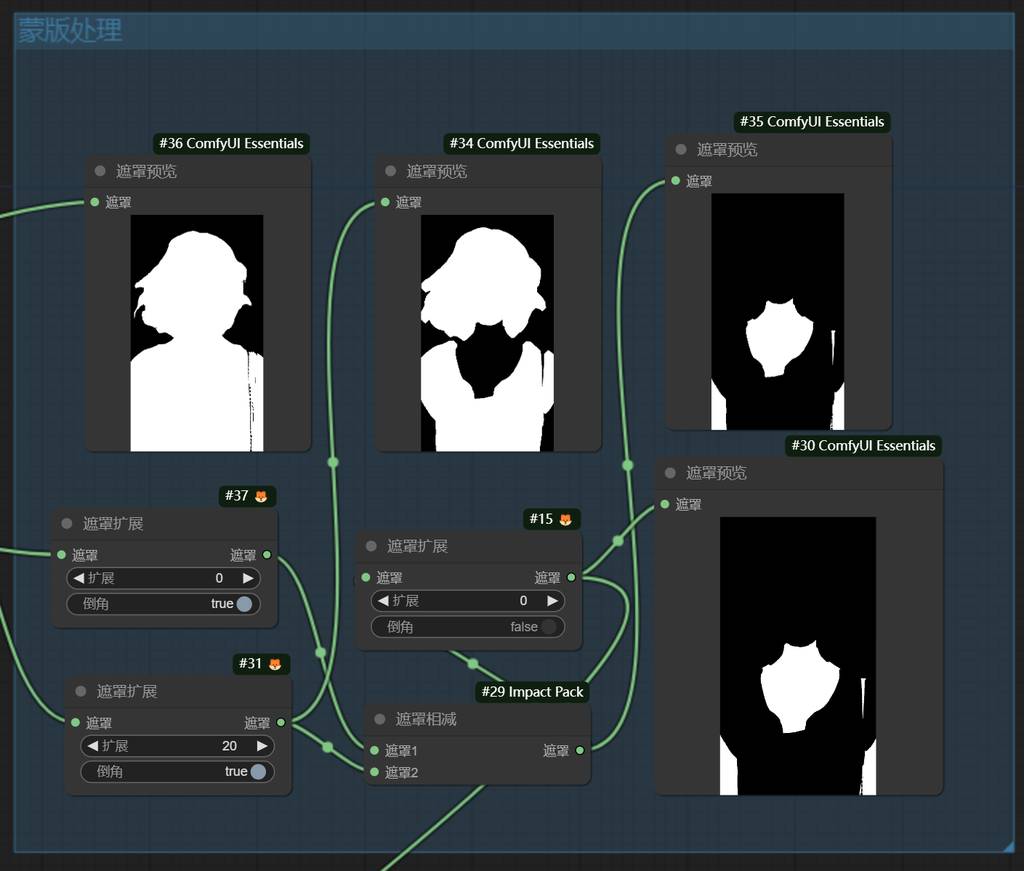
Task: Click the title dot of node #30 遮罩预览
Action: point(670,473)
